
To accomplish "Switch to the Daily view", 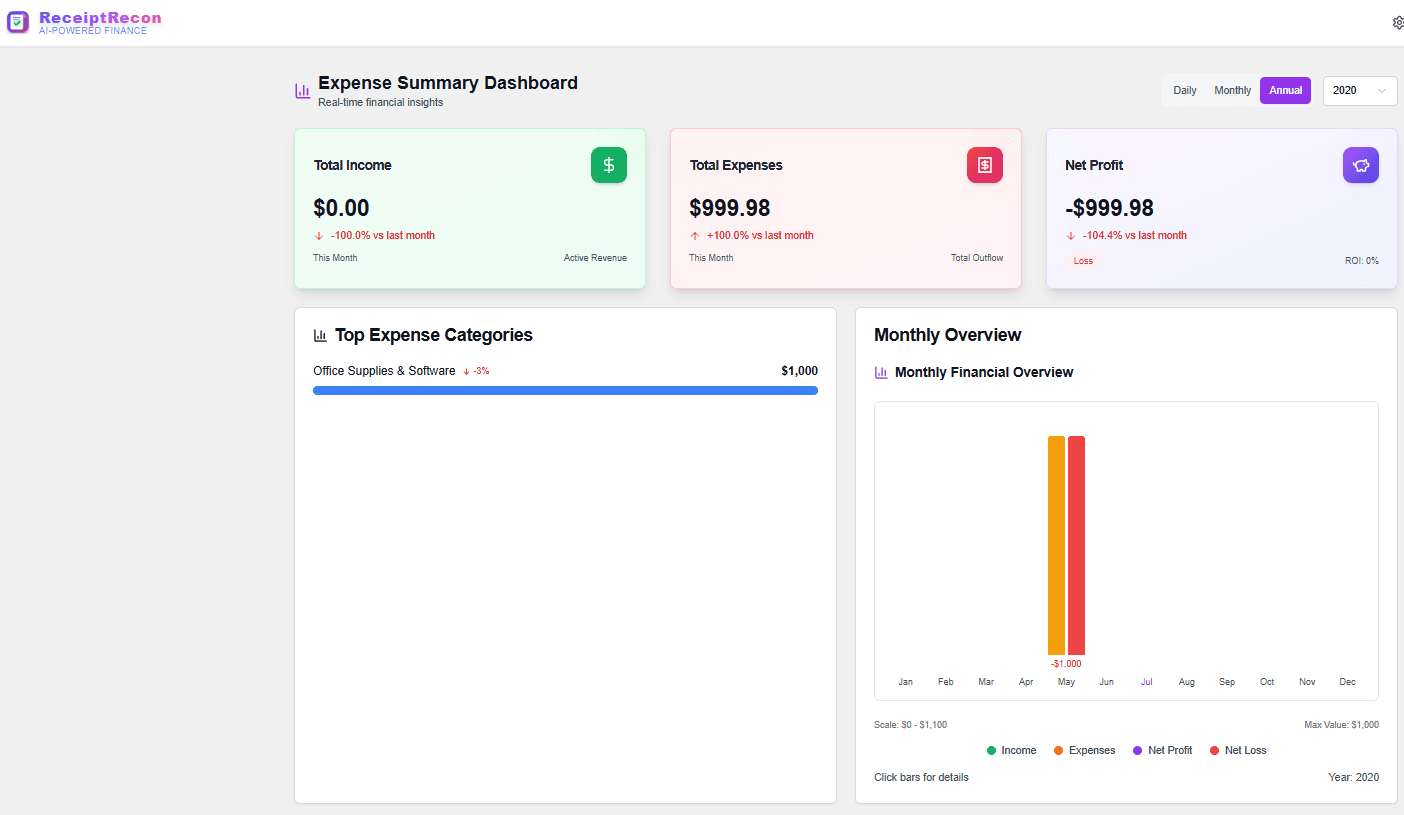I will tap(1184, 90).
